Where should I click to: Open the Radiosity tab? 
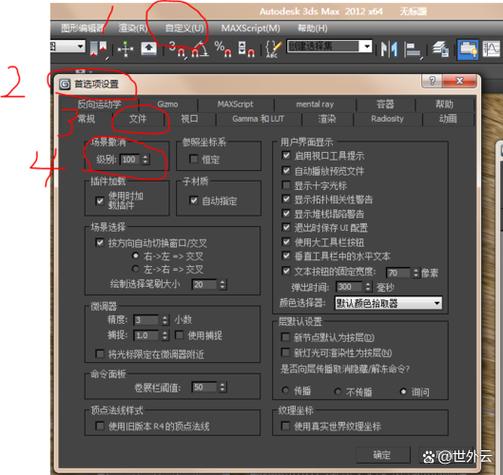pos(387,119)
